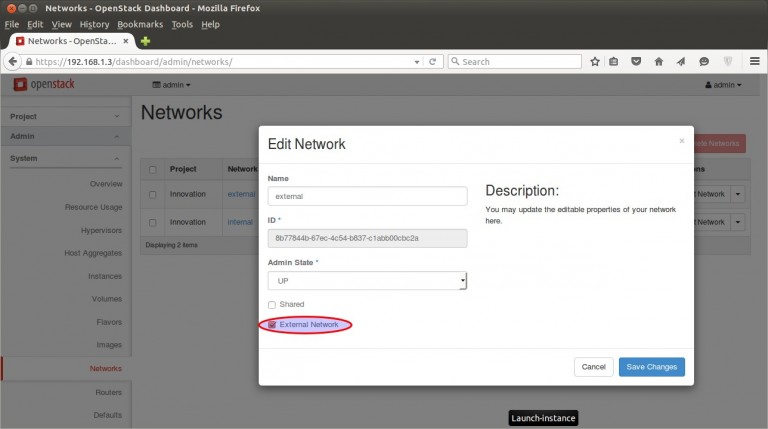This screenshot has width=768, height=429.
Task: Click into the network Name field
Action: click(x=367, y=196)
